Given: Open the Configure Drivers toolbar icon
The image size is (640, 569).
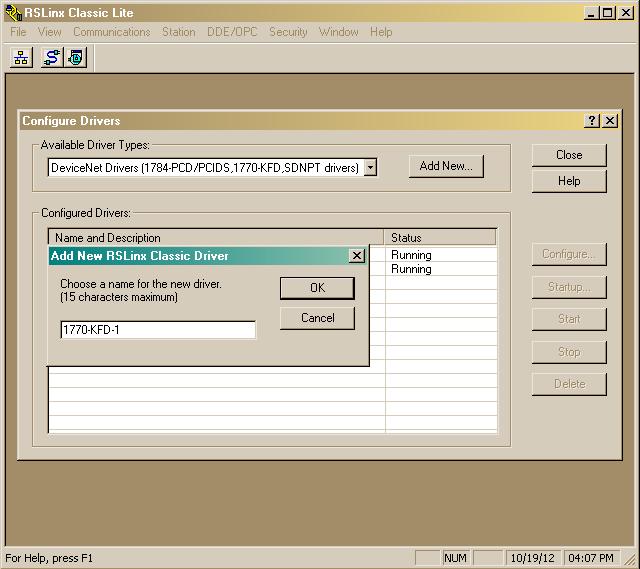Looking at the screenshot, I should click(x=52, y=57).
